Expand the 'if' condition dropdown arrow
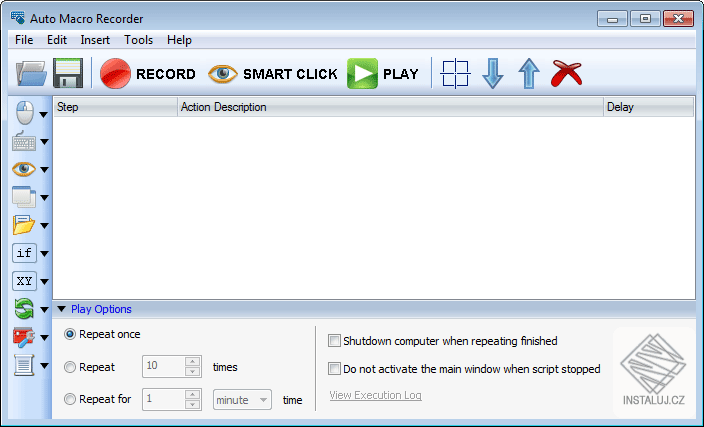The image size is (704, 427). click(44, 254)
